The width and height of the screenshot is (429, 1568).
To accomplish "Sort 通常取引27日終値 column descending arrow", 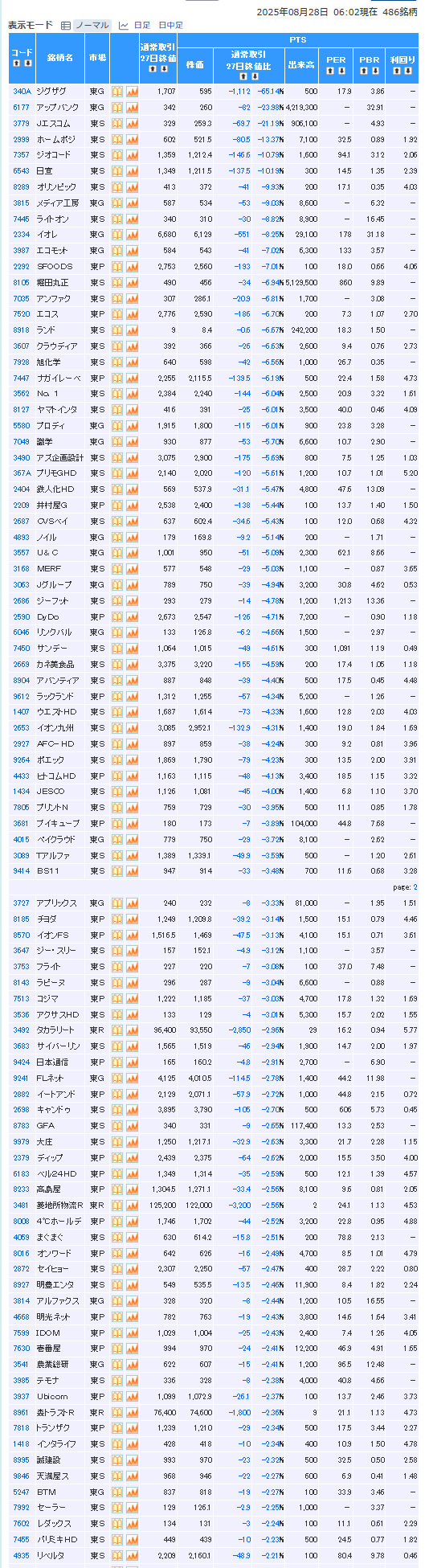I will [163, 69].
